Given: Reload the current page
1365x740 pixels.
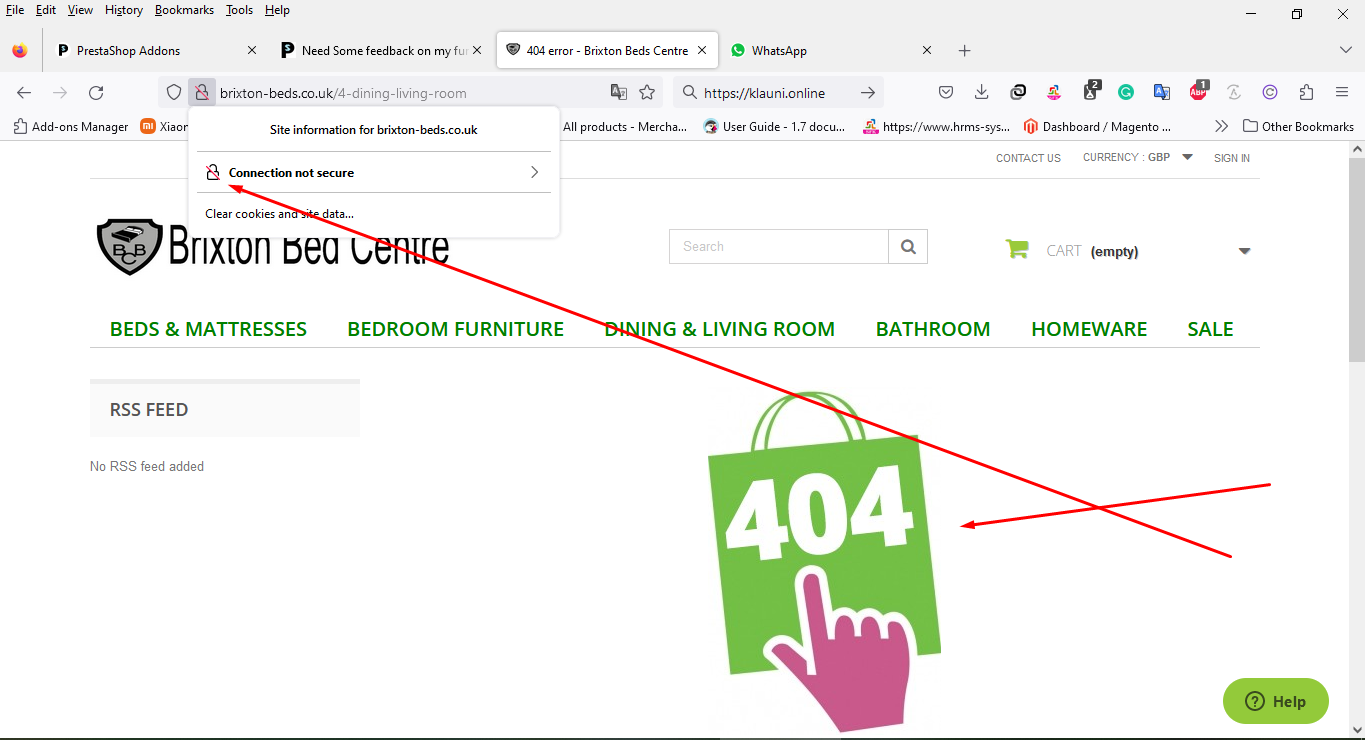Looking at the screenshot, I should click(96, 93).
